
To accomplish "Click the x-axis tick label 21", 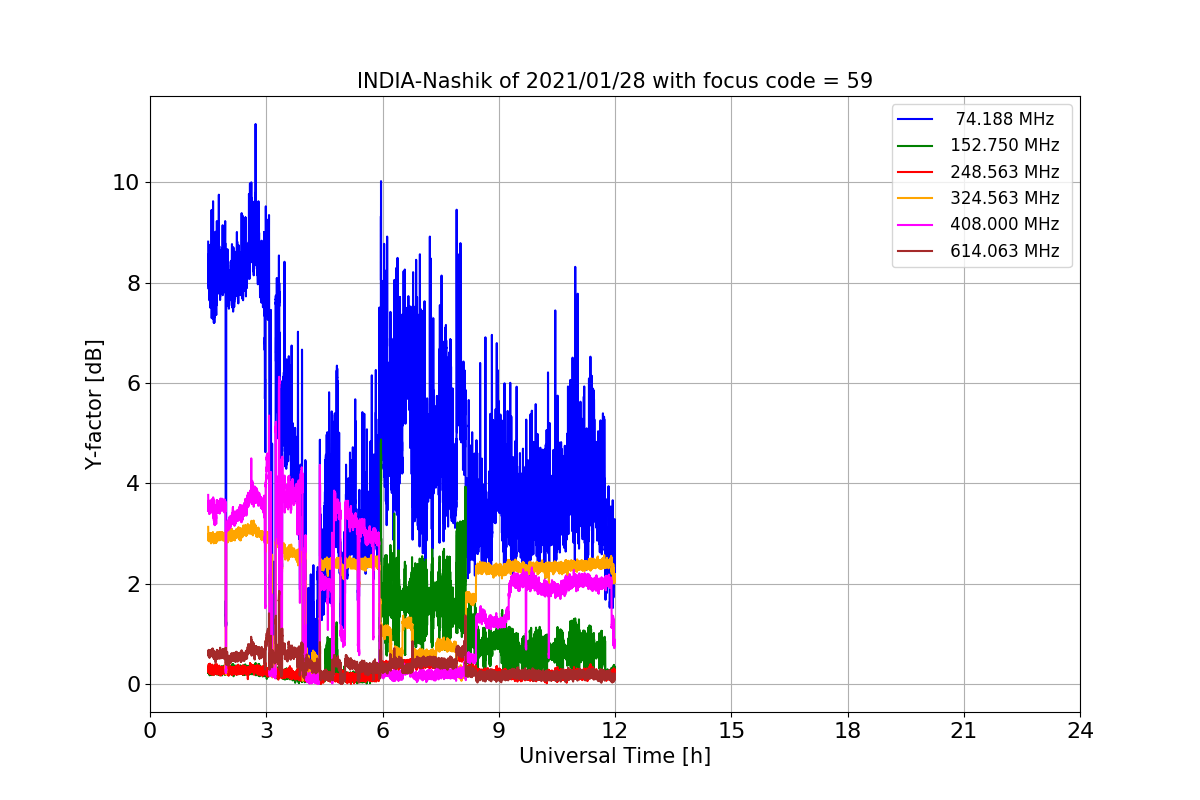I will click(964, 731).
